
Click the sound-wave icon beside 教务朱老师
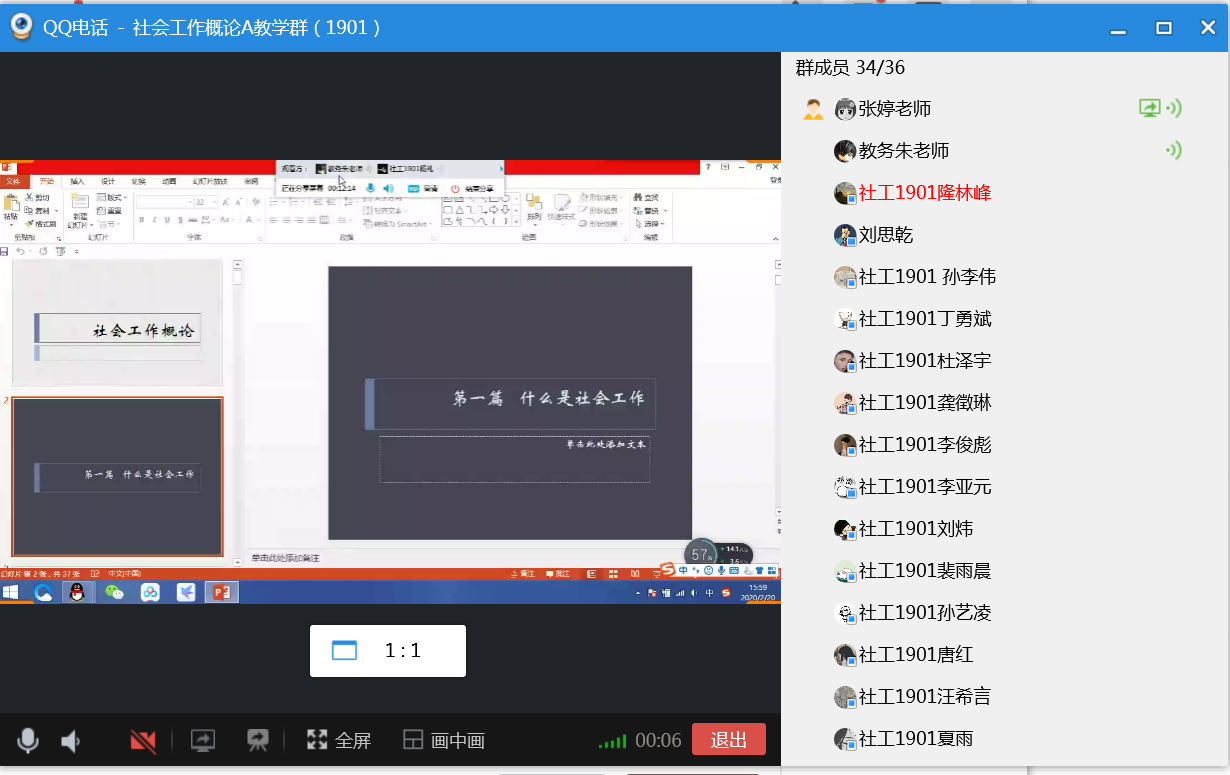1174,150
